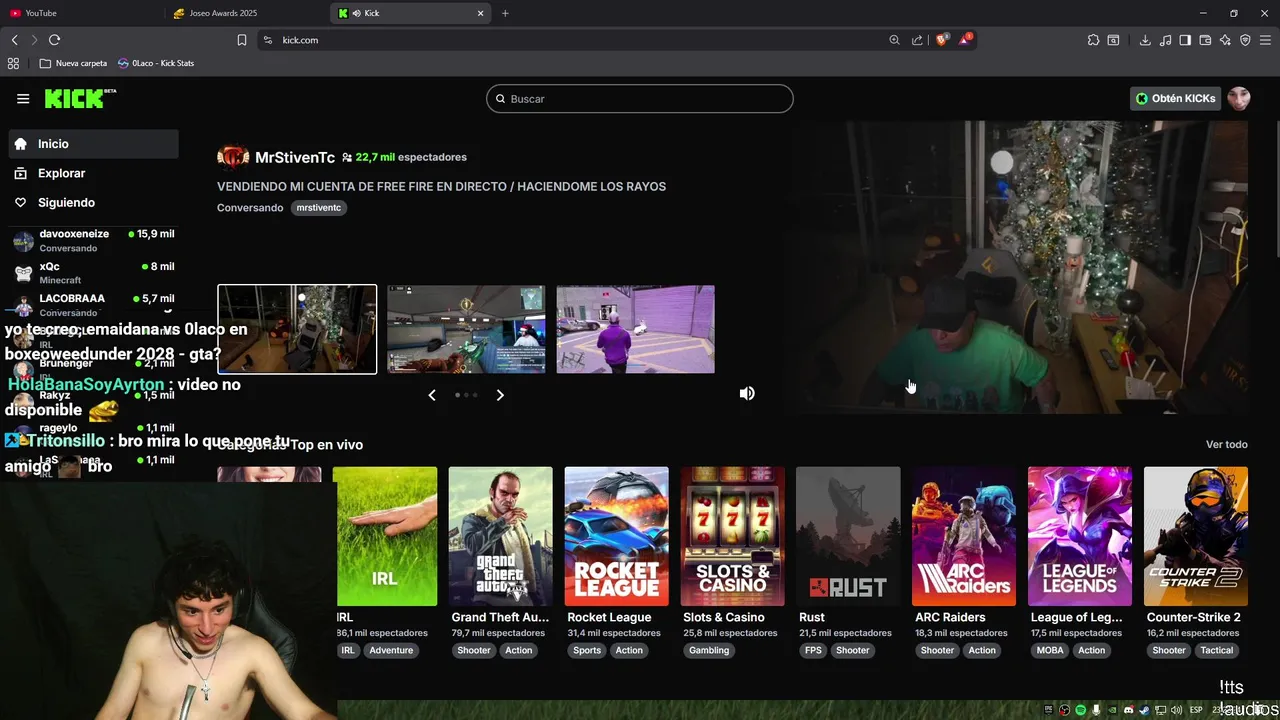This screenshot has height=720, width=1280.
Task: Open xQc channel in followed list
Action: [93, 273]
